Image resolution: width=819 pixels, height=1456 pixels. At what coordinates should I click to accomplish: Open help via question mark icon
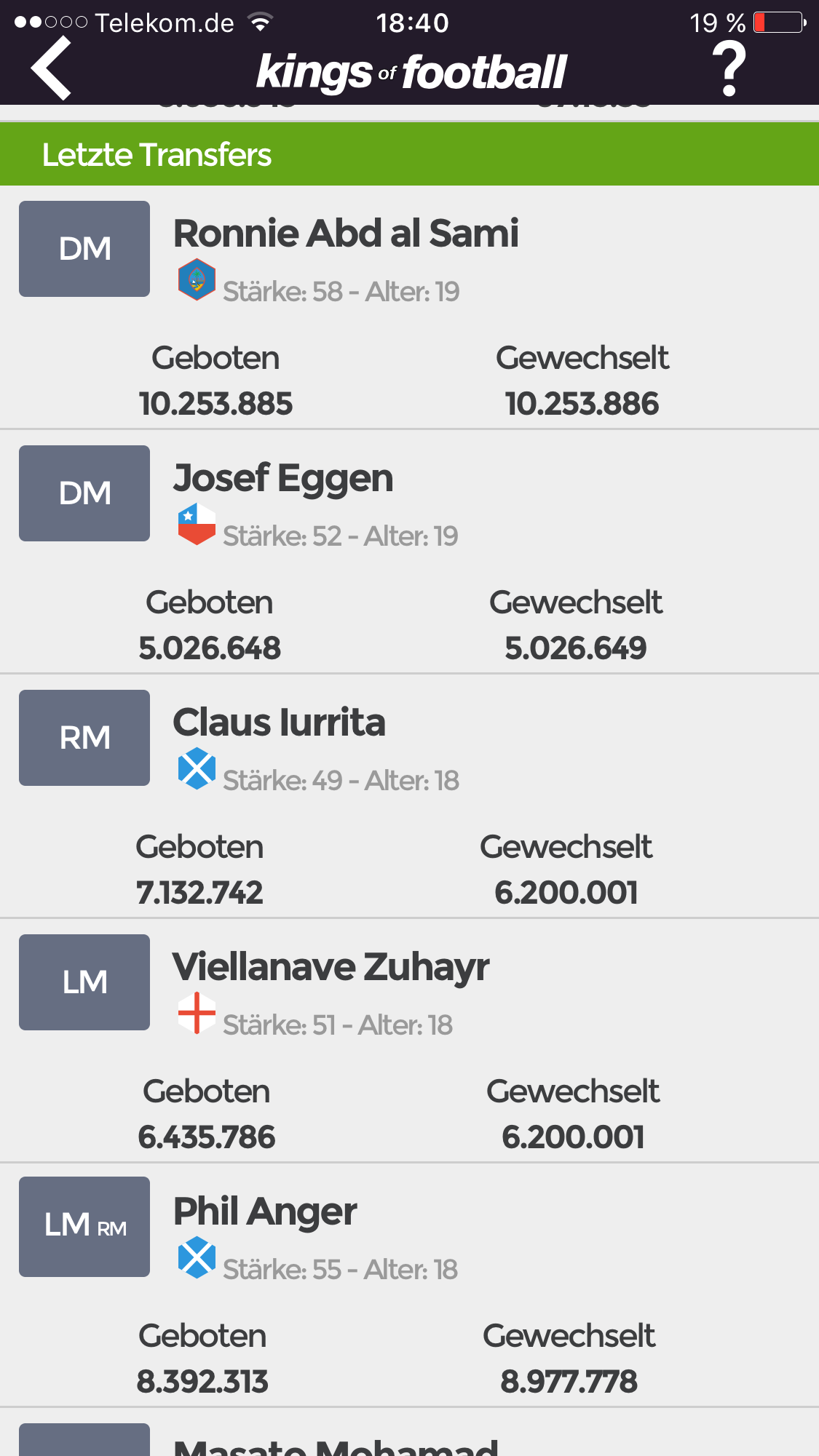[x=729, y=68]
